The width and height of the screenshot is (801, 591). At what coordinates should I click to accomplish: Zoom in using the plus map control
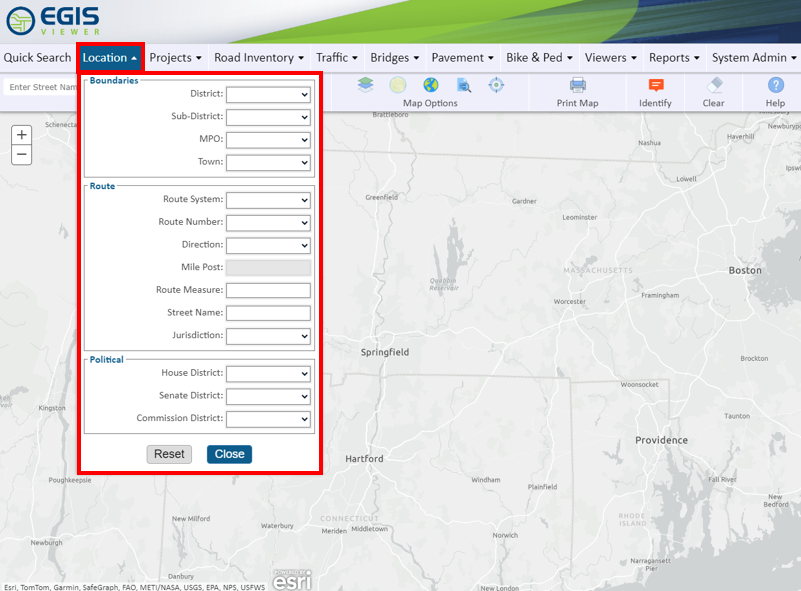click(x=21, y=133)
